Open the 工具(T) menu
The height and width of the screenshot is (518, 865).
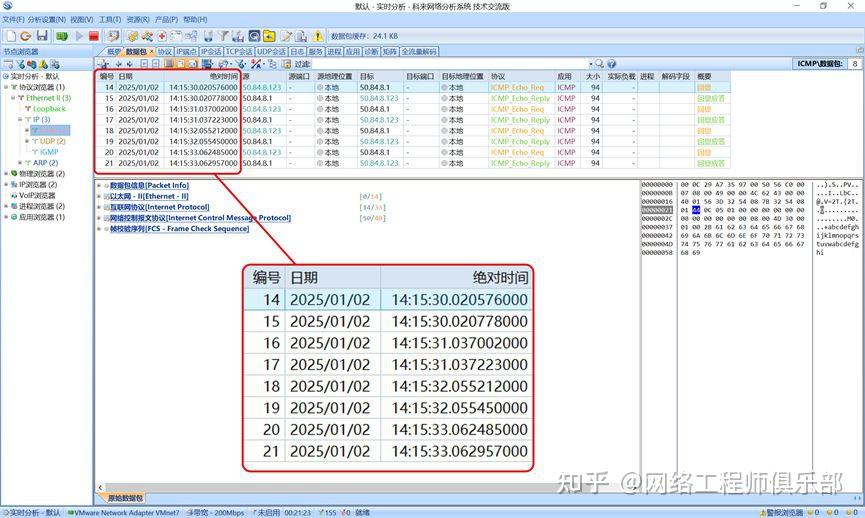[110, 19]
